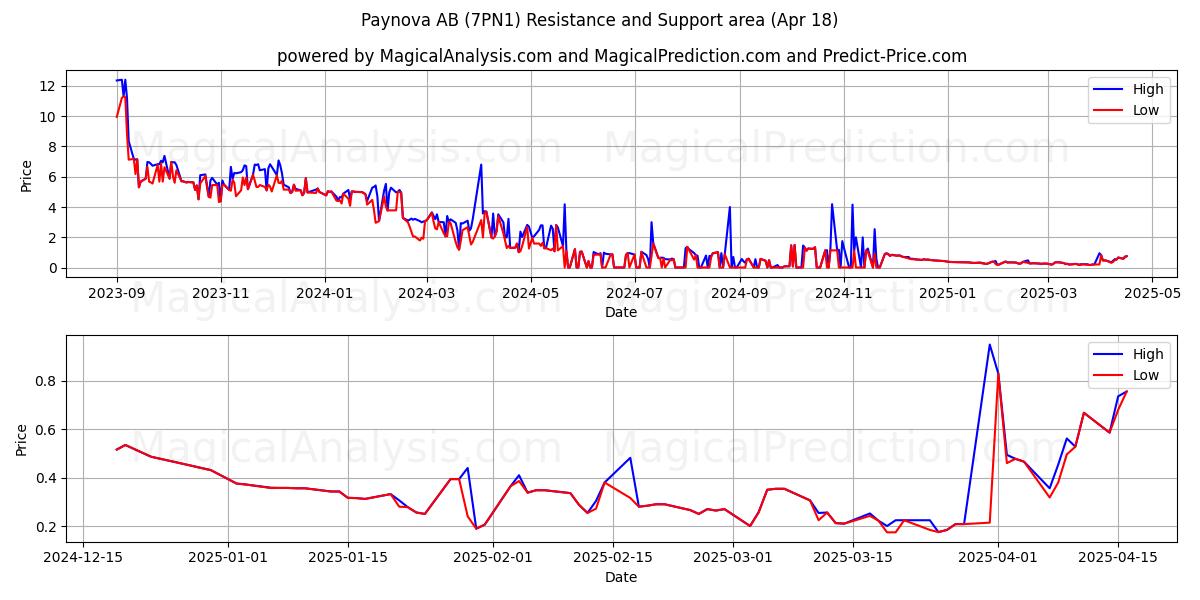This screenshot has height=600, width=1200.
Task: Click 'Low' in the top chart legend
Action: click(1146, 110)
